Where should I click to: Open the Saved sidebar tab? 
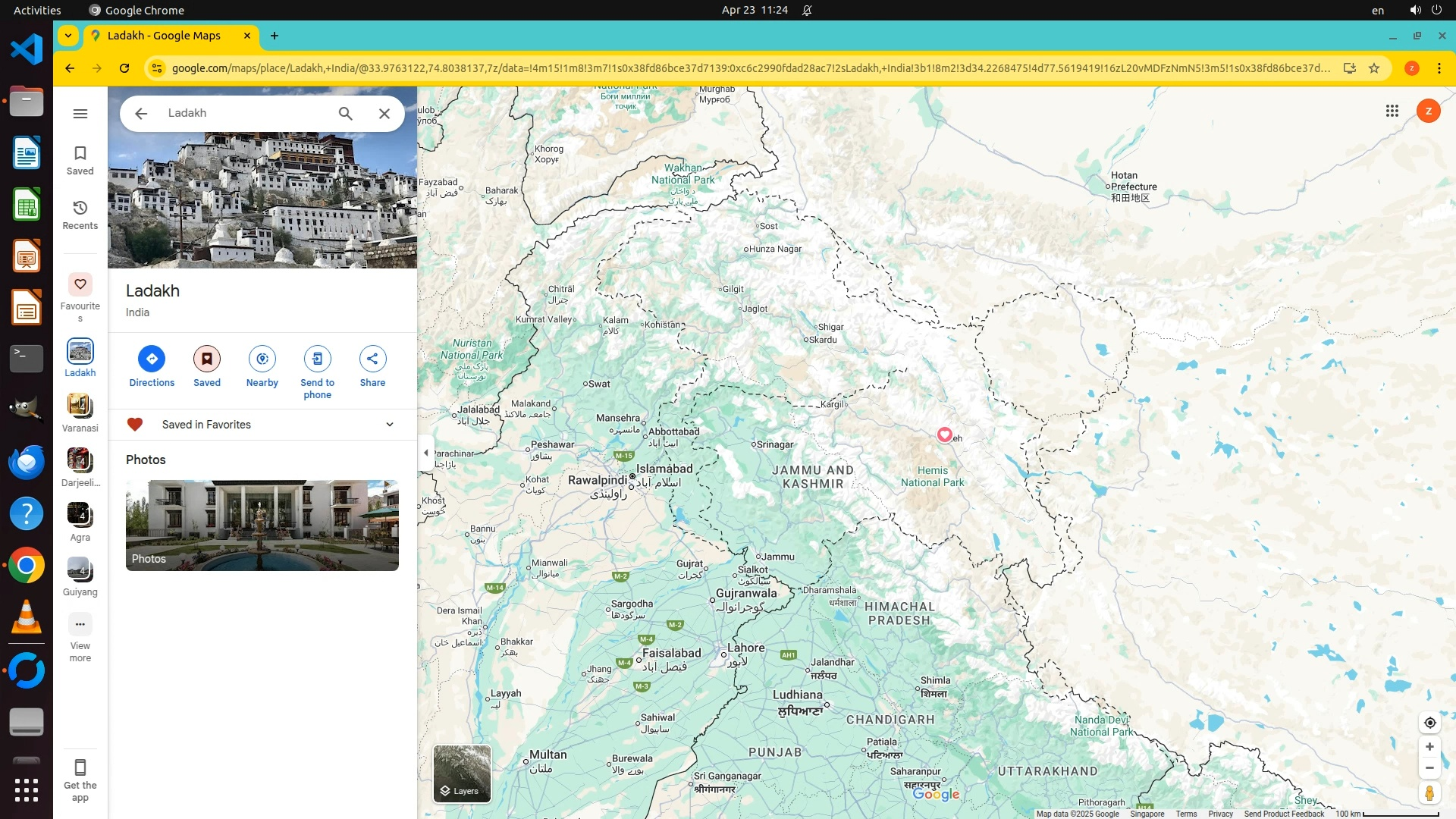click(80, 160)
